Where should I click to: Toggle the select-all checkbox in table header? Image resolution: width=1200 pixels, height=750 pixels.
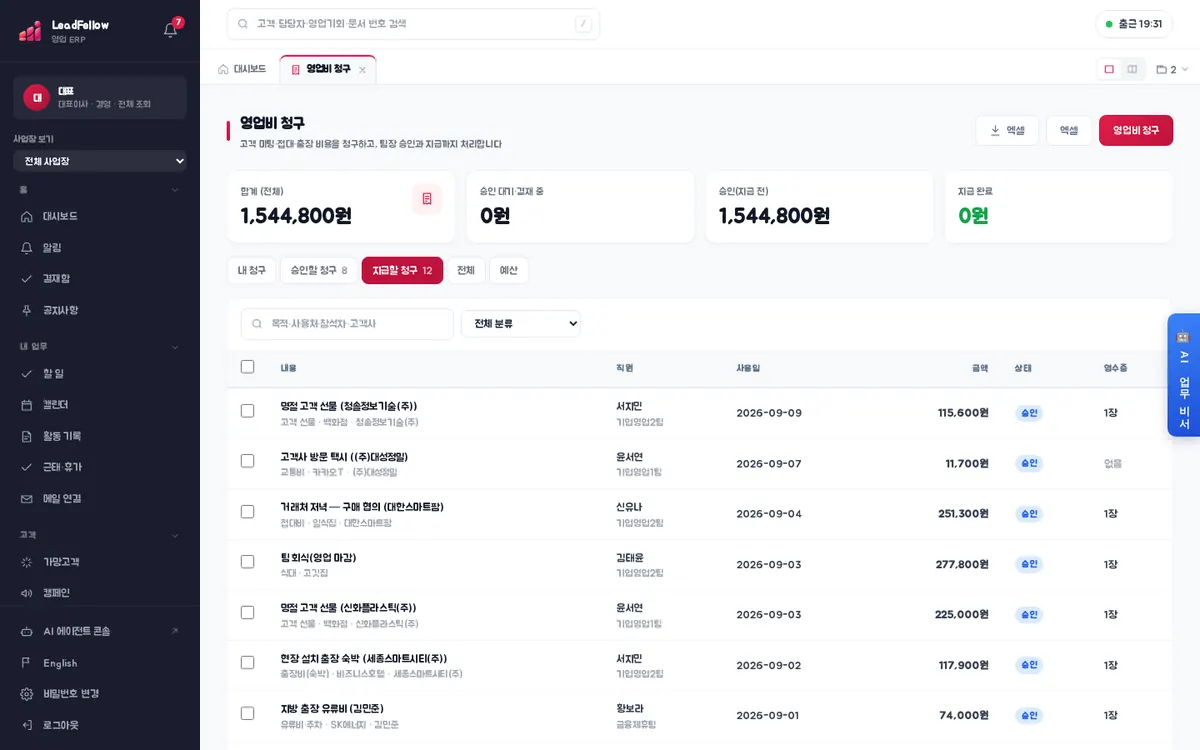(x=248, y=367)
